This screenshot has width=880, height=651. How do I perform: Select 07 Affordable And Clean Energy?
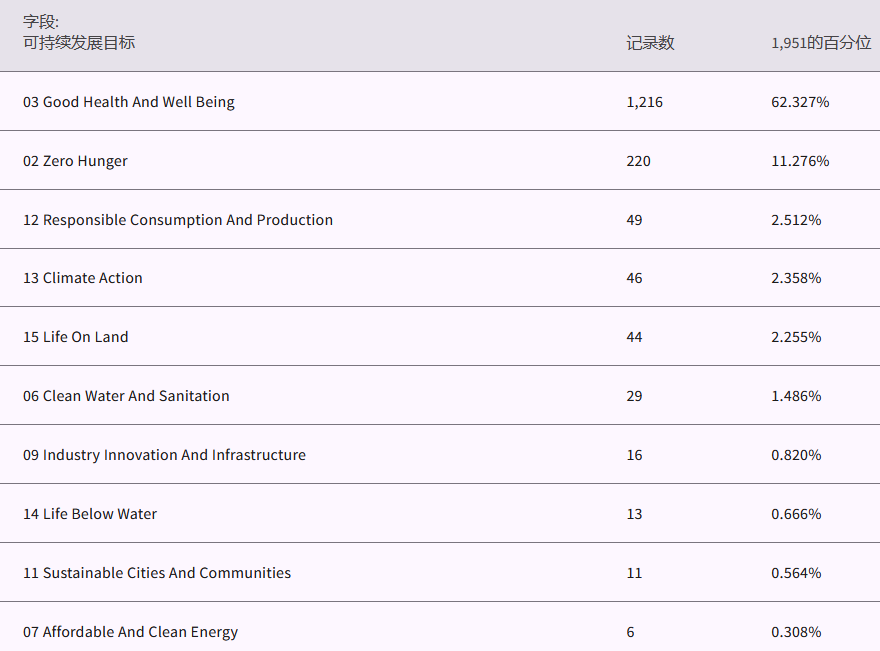130,632
